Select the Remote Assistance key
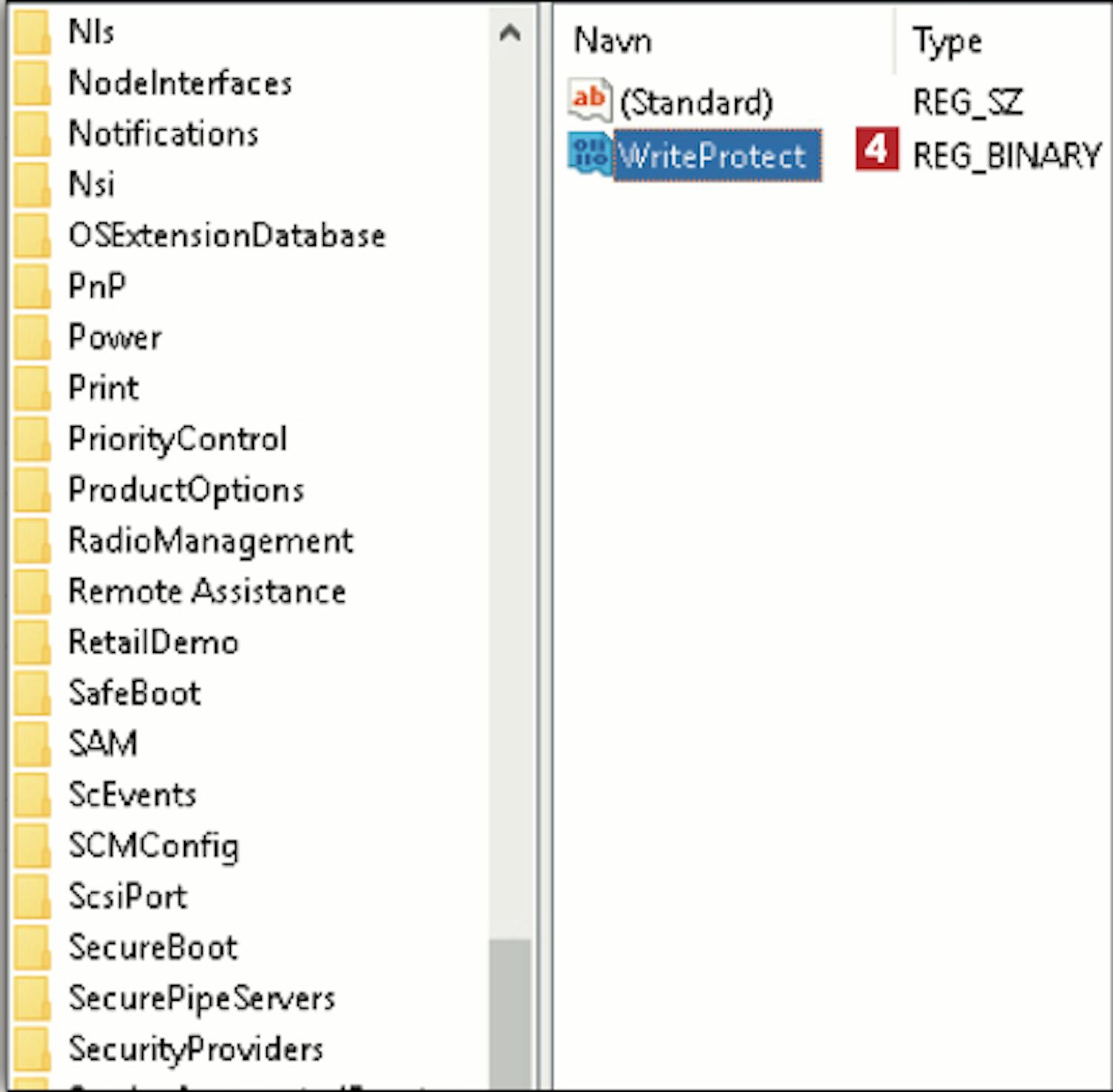 [x=207, y=591]
